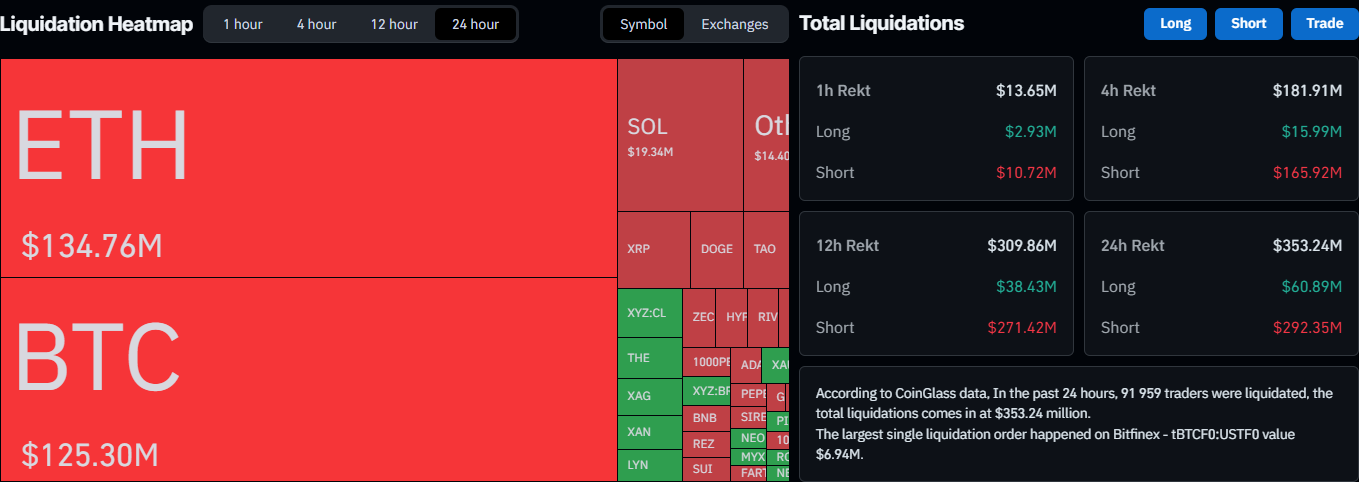Click the TAO heatmap tile

765,249
